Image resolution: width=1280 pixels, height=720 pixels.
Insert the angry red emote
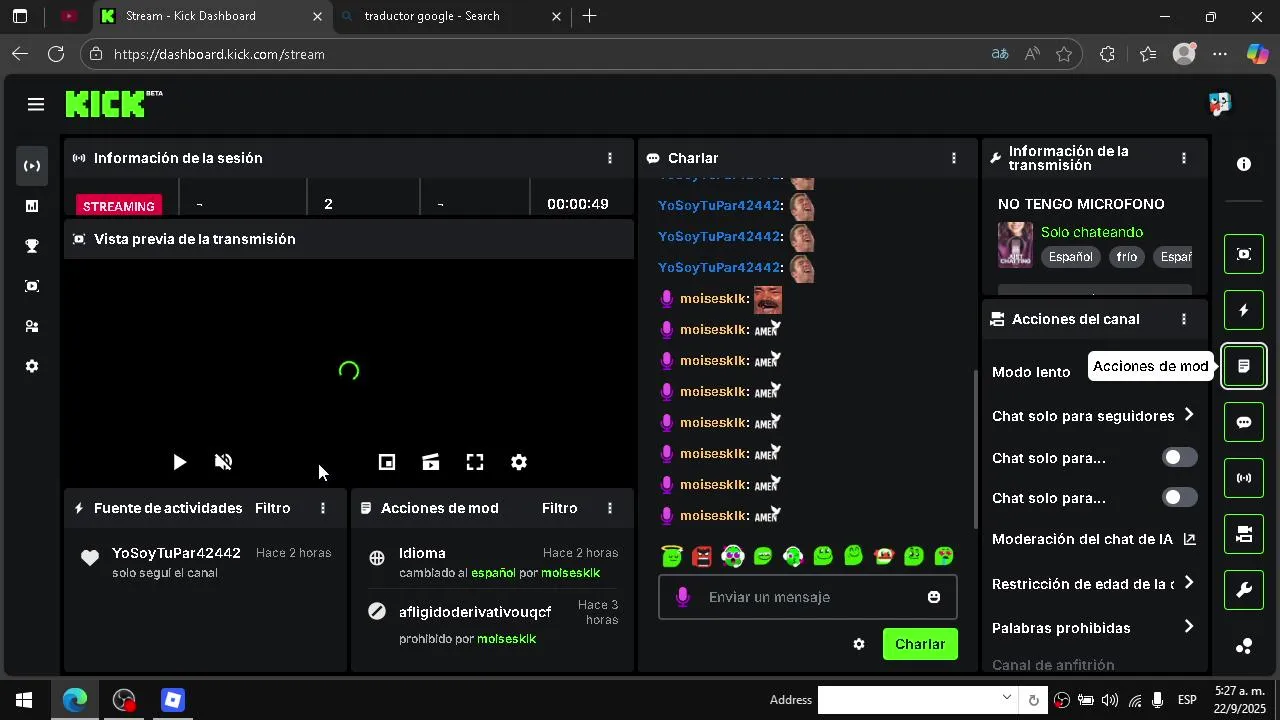pyautogui.click(x=702, y=556)
